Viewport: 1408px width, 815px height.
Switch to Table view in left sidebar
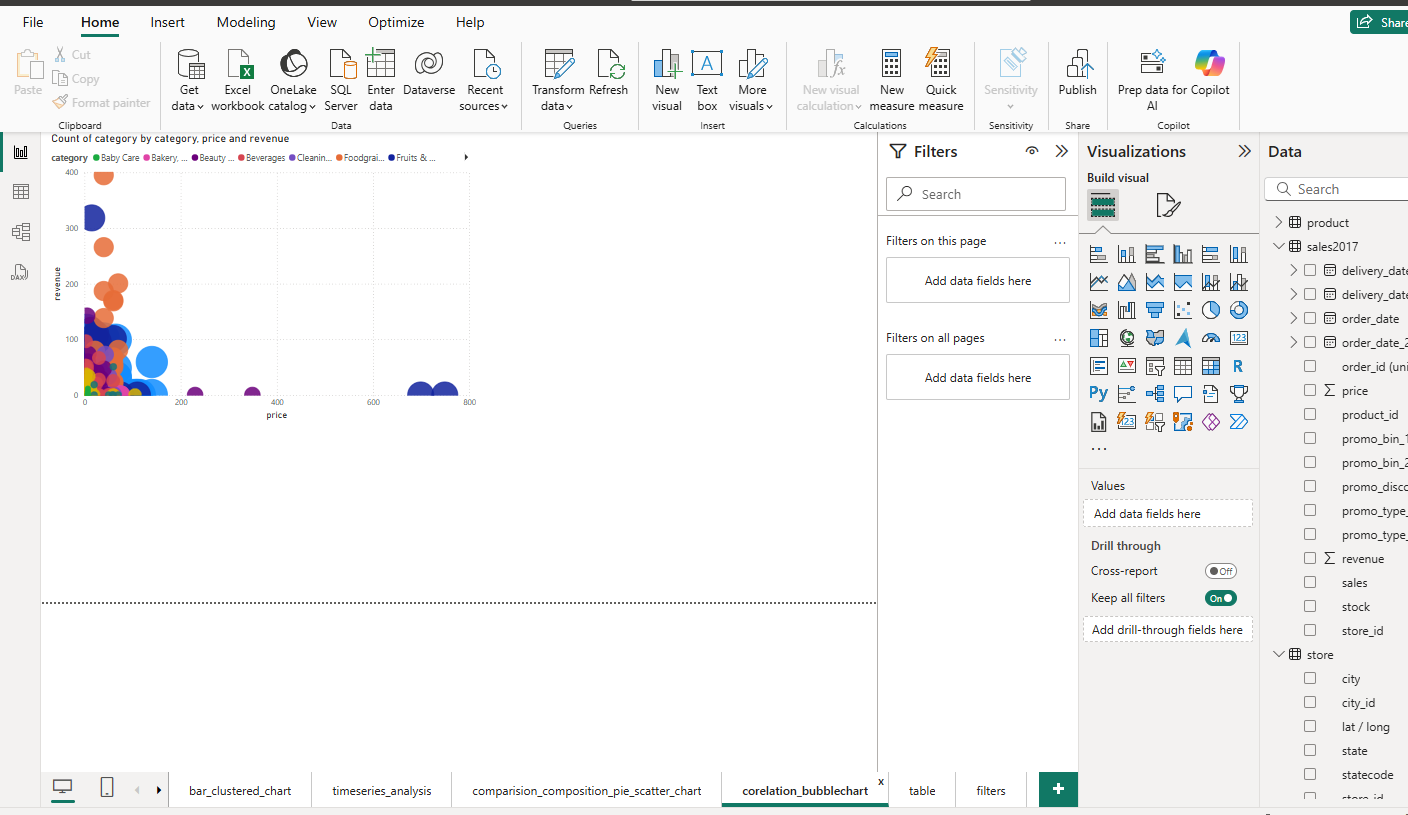coord(20,192)
